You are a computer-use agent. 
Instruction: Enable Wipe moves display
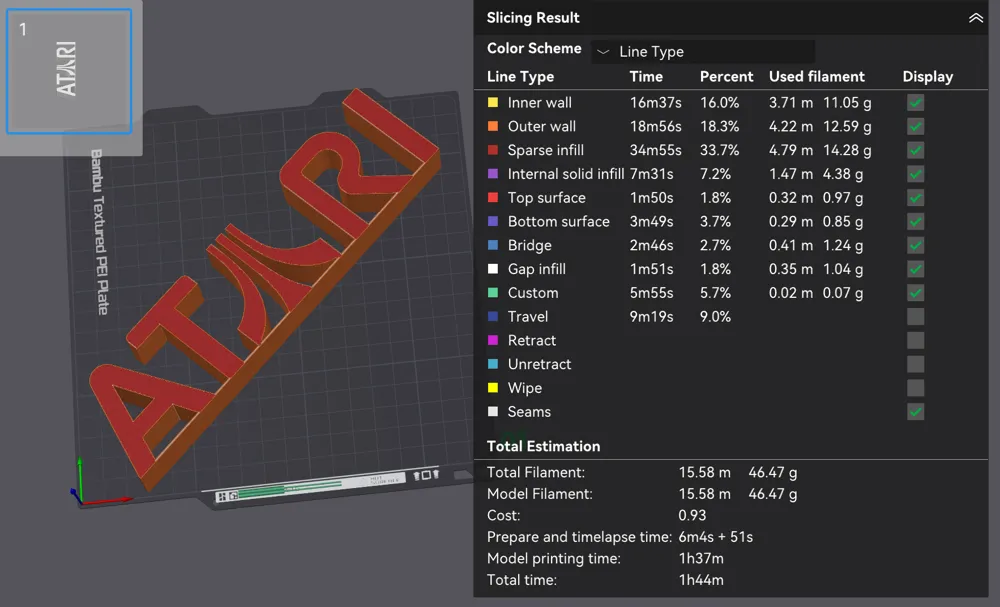click(x=915, y=388)
